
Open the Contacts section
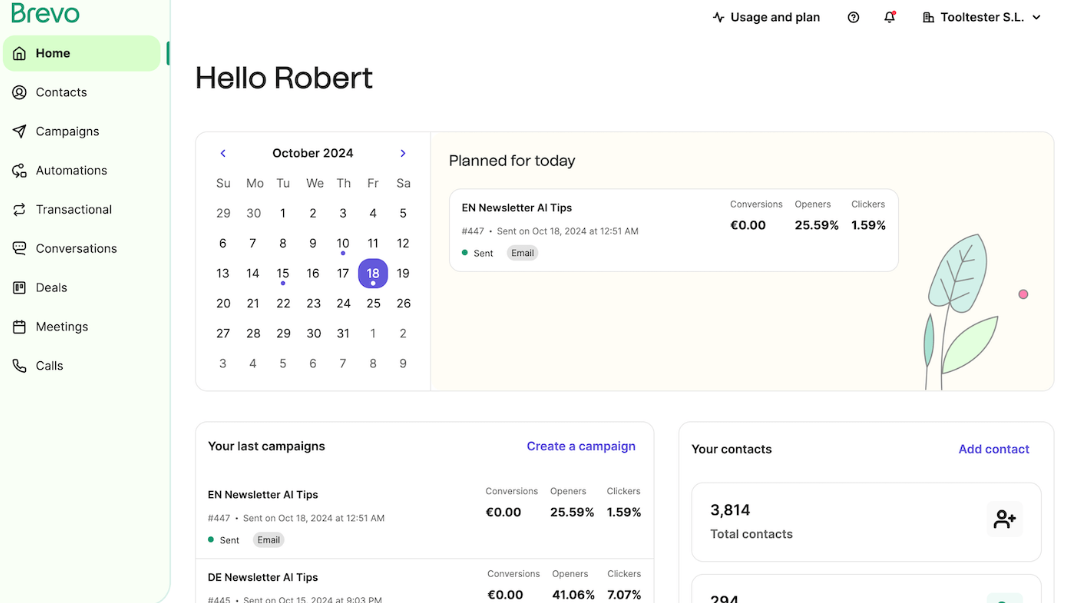pyautogui.click(x=60, y=92)
